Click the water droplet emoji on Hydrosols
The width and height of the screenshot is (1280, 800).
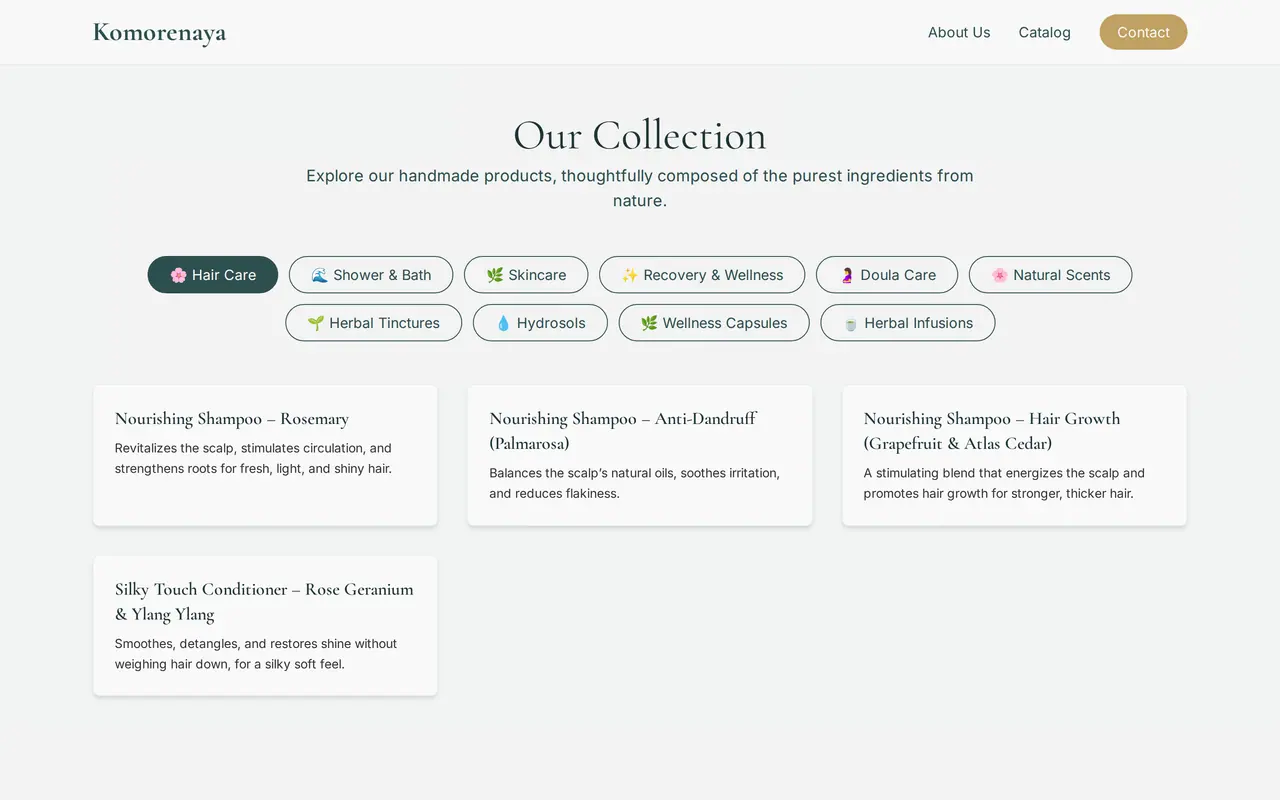coord(503,323)
